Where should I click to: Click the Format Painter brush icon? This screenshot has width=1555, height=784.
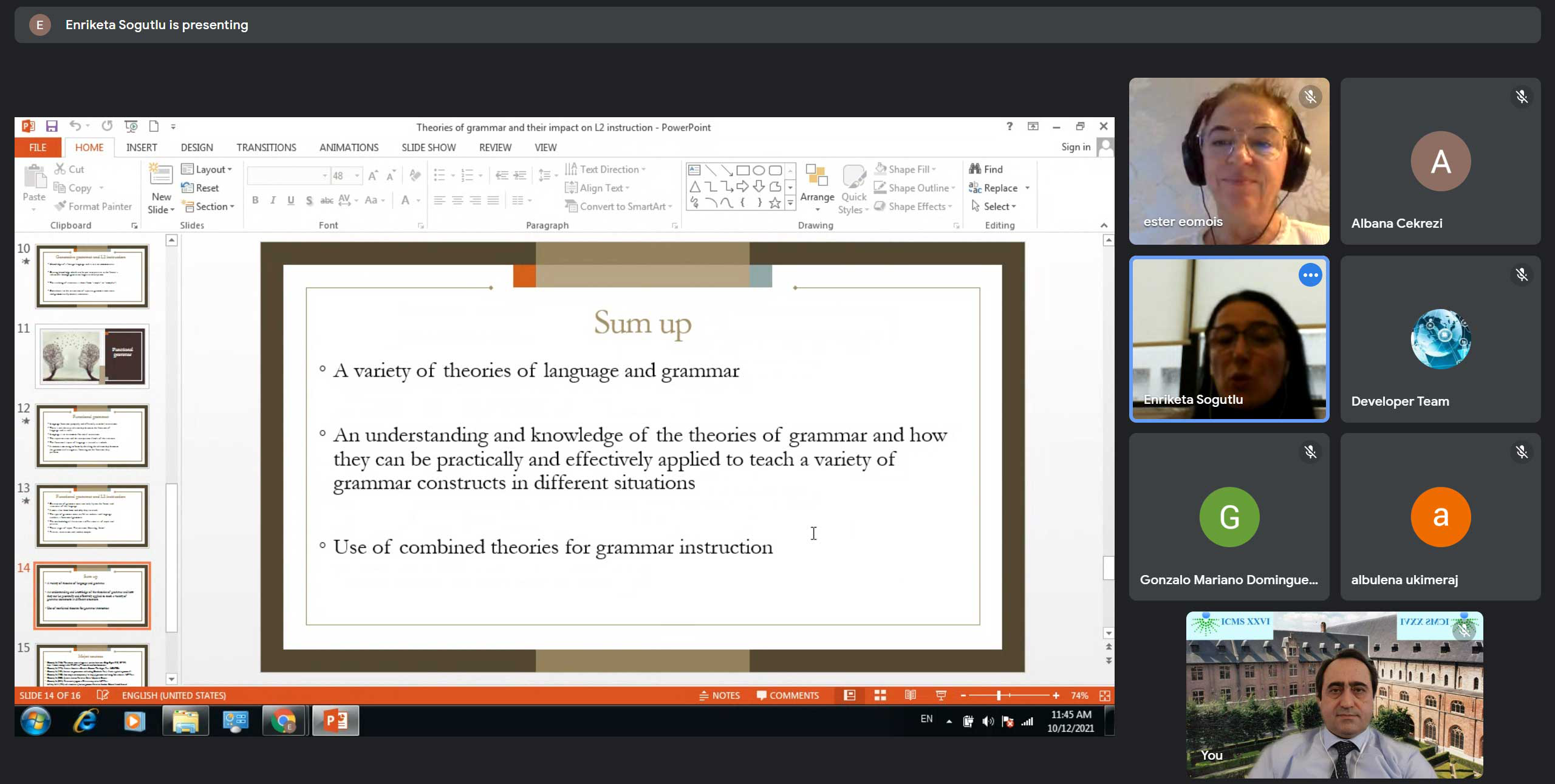pos(60,206)
